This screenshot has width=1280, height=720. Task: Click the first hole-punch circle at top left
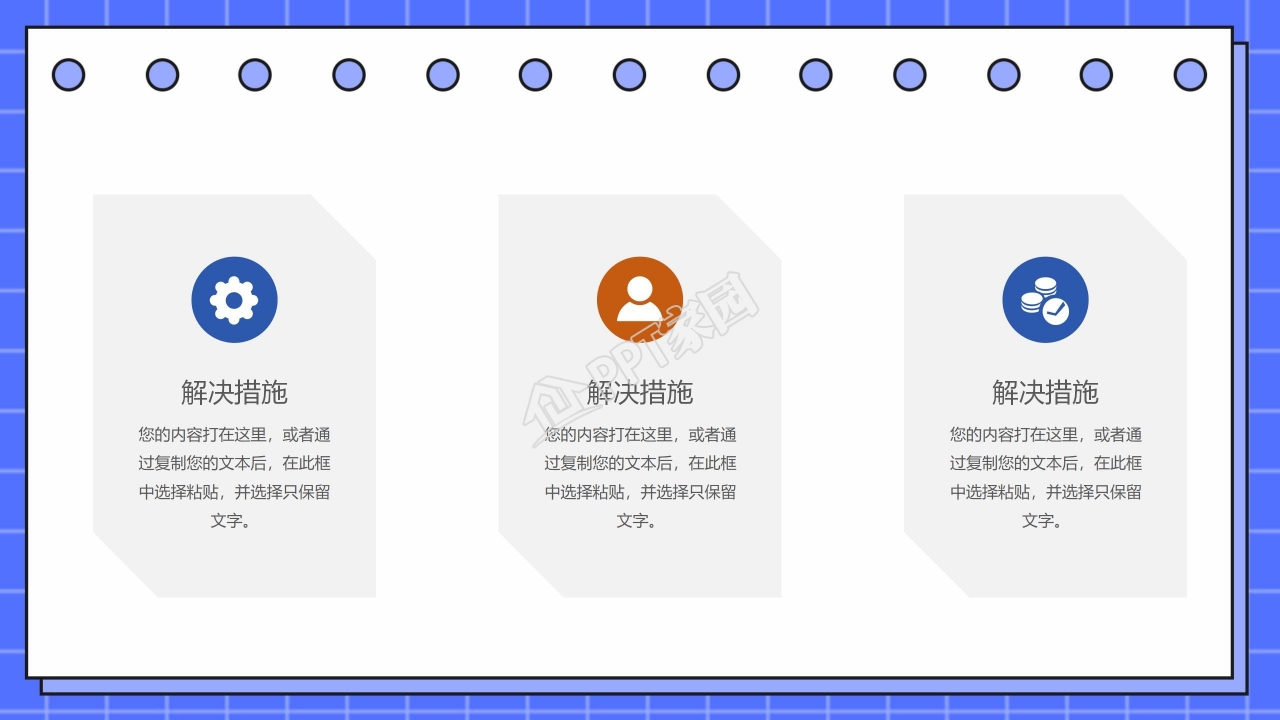69,74
